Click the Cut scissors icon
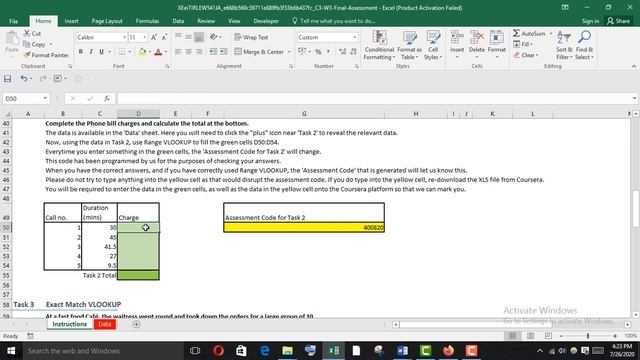 (x=27, y=33)
